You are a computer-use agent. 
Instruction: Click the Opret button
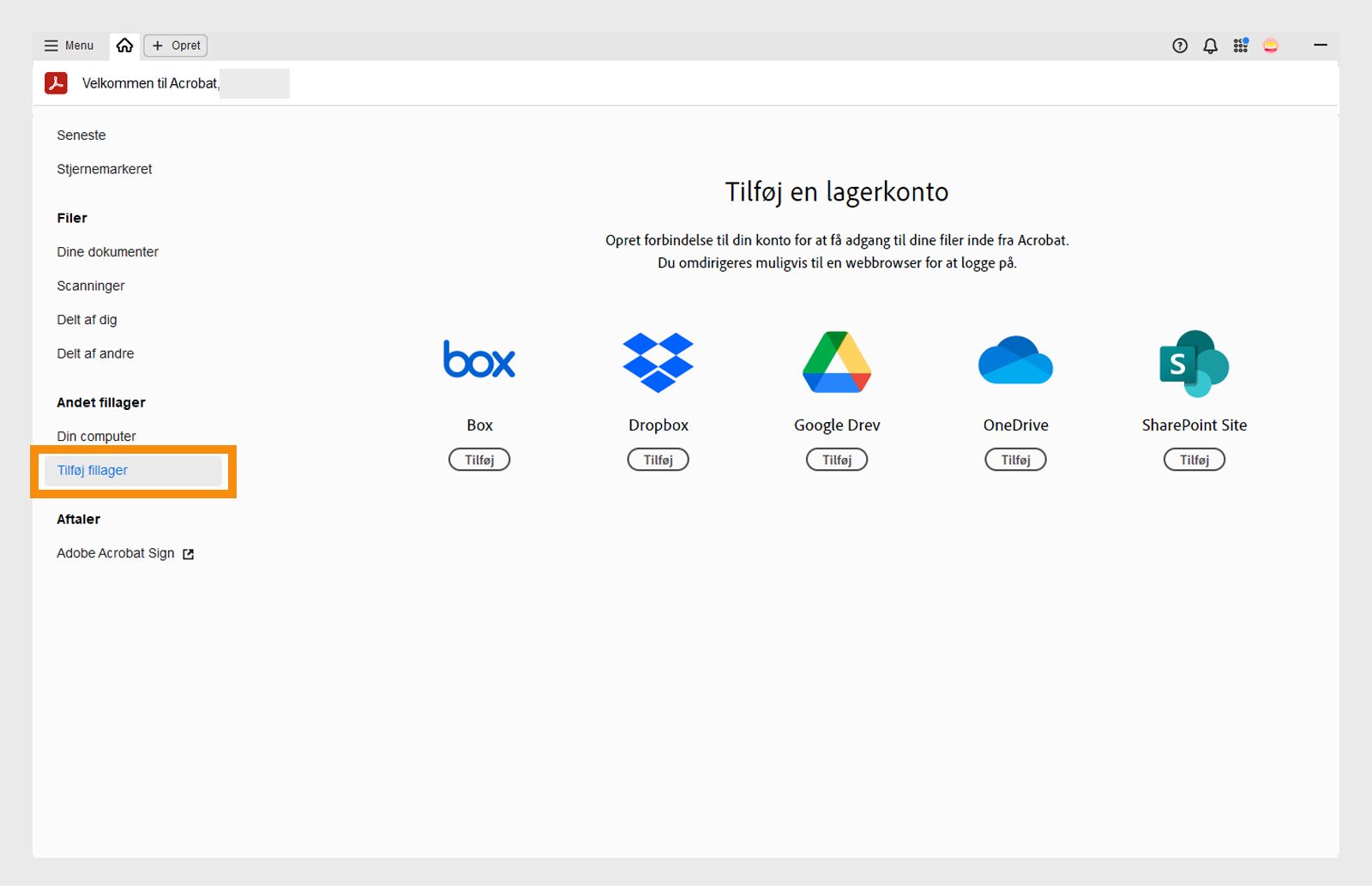175,45
